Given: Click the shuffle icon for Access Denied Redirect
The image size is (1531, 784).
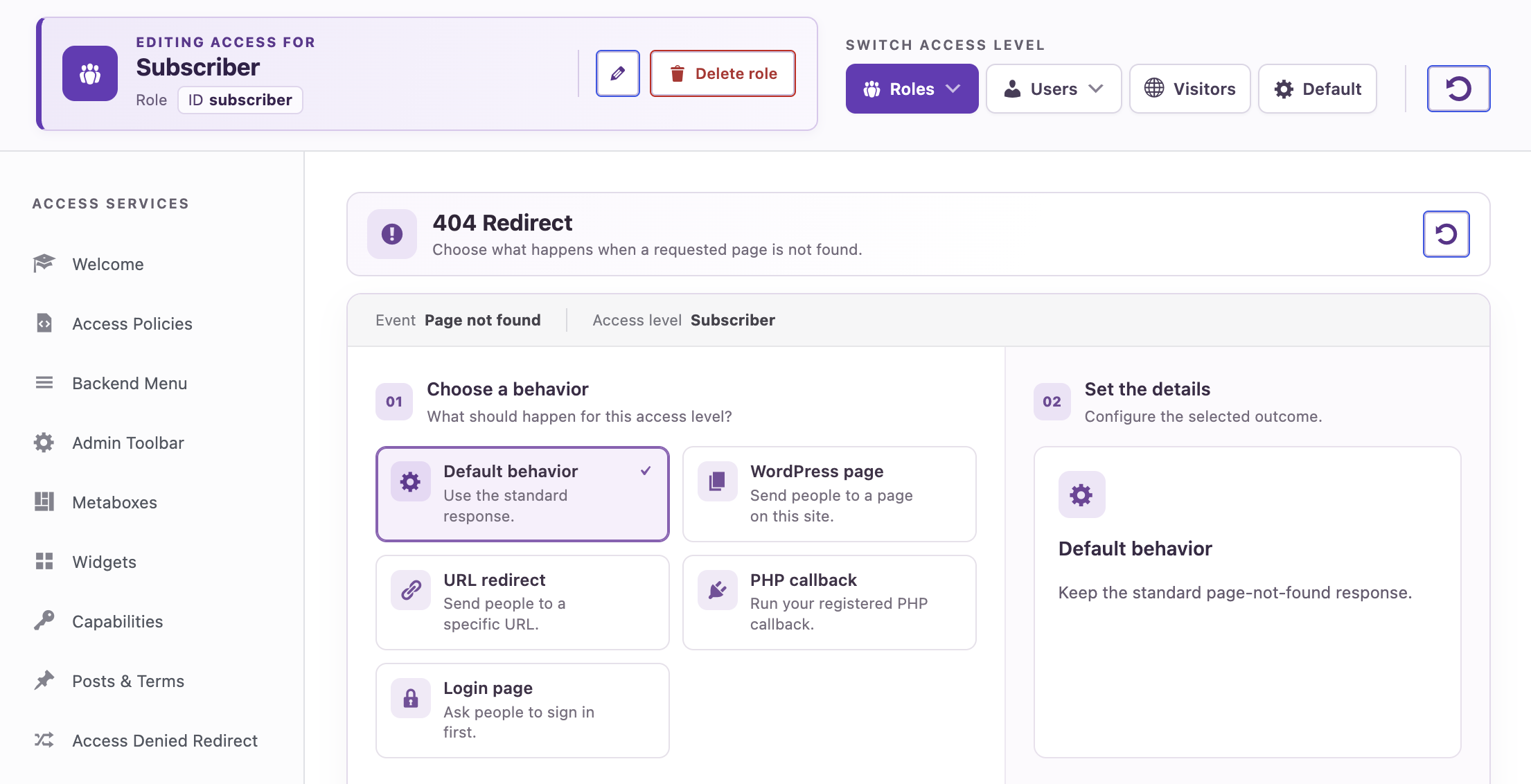Looking at the screenshot, I should 44,740.
